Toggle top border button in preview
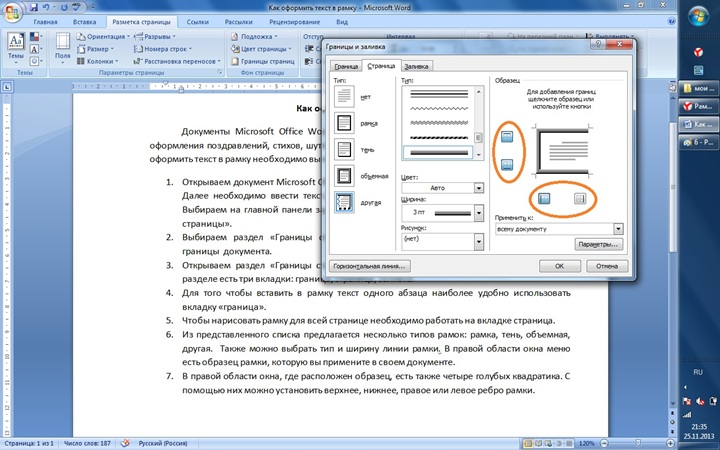The width and height of the screenshot is (720, 450). click(506, 136)
